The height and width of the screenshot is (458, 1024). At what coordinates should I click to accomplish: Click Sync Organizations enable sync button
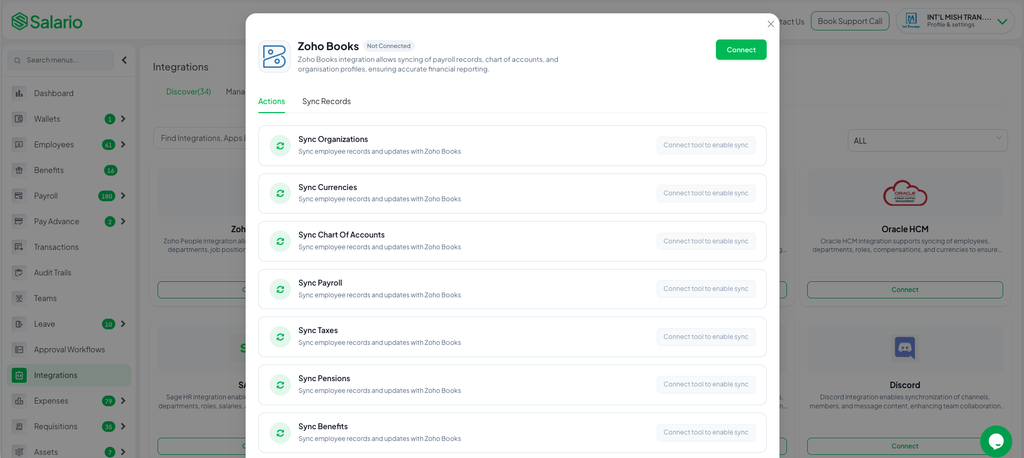coord(706,145)
